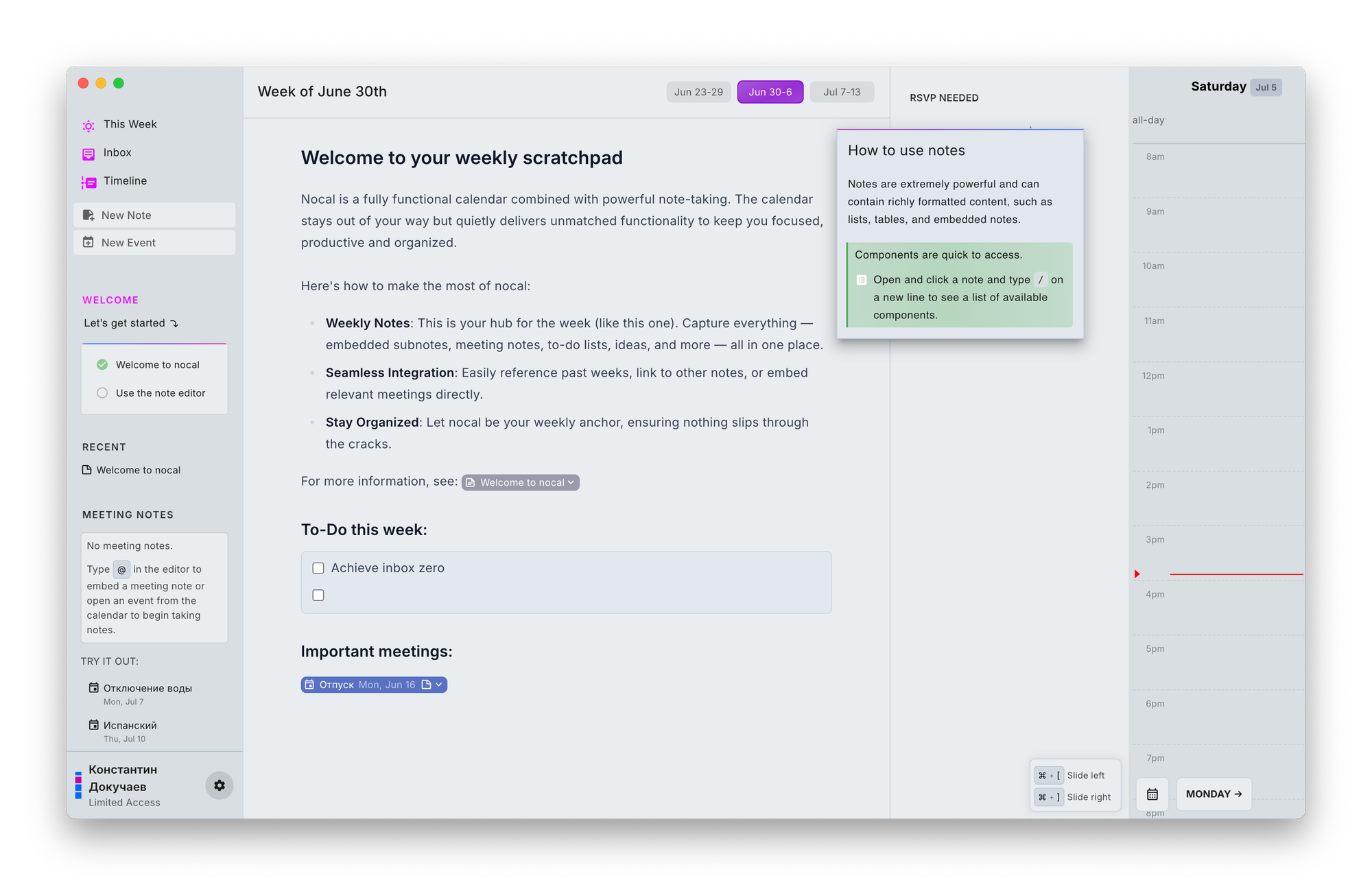
Task: Tick the empty second to-do checkbox
Action: click(x=318, y=595)
